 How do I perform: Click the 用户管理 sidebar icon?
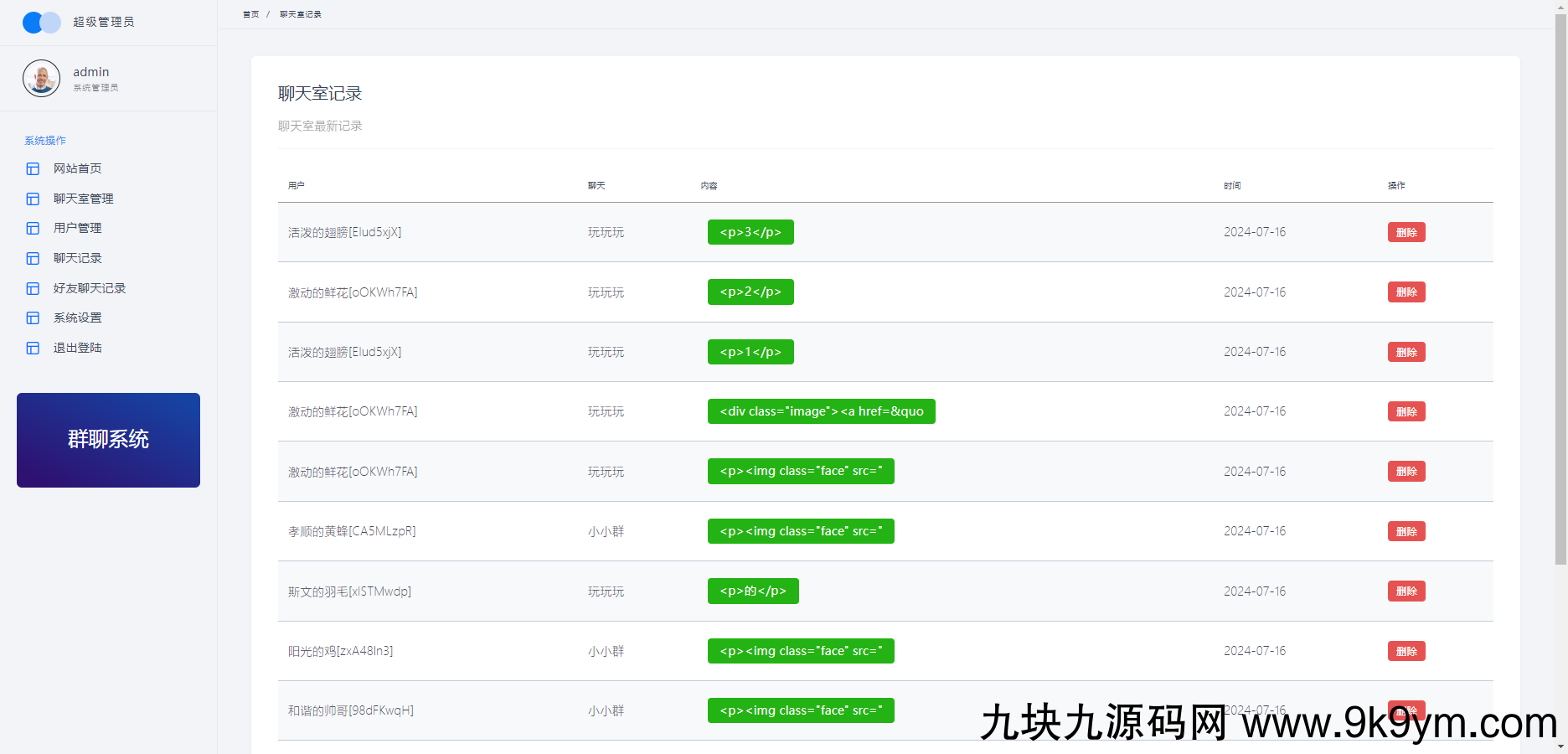33,229
